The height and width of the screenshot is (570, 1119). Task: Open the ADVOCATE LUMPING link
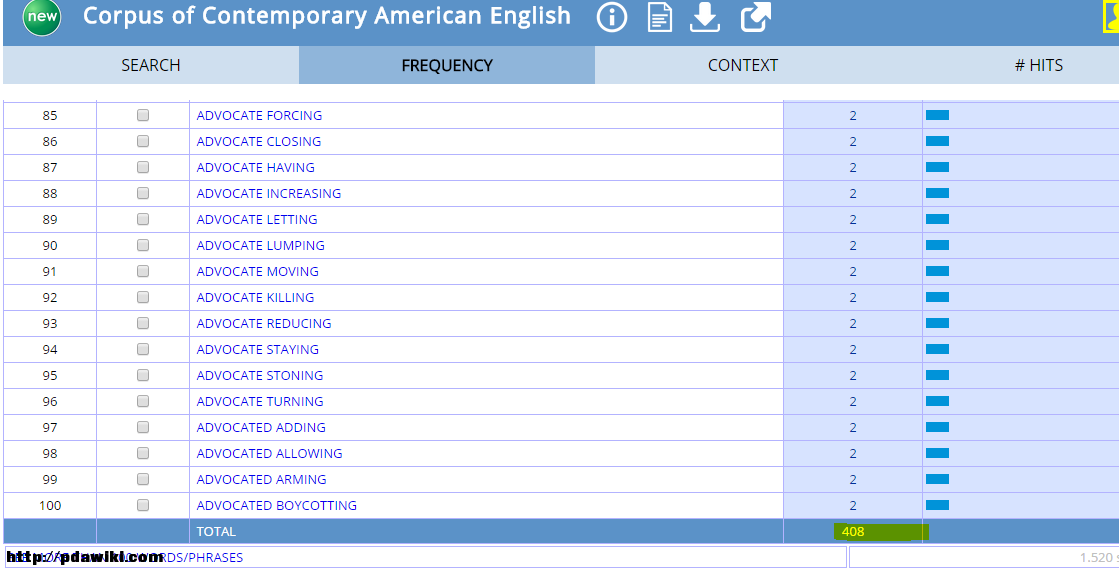click(x=260, y=245)
